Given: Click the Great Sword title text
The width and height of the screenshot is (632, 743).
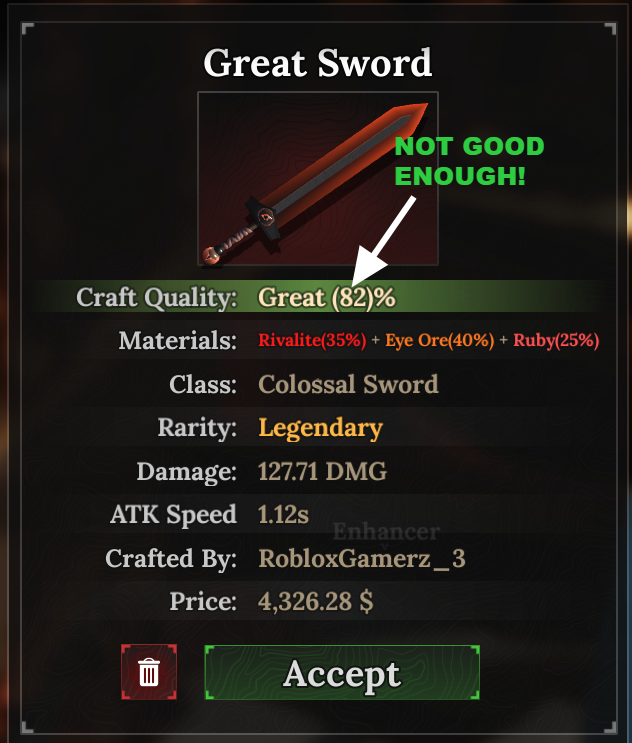Looking at the screenshot, I should (317, 62).
